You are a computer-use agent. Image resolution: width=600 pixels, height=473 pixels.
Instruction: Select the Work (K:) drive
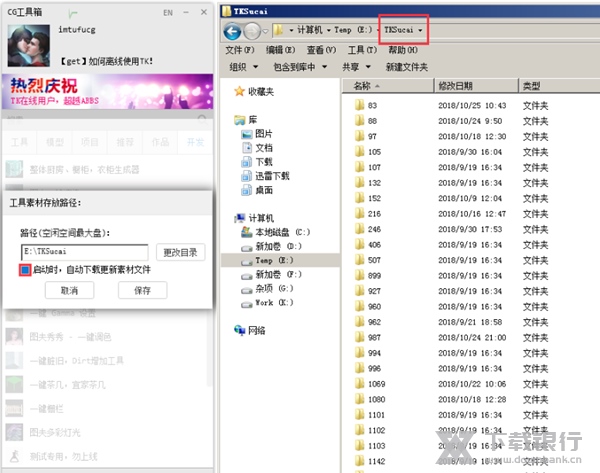(x=267, y=303)
